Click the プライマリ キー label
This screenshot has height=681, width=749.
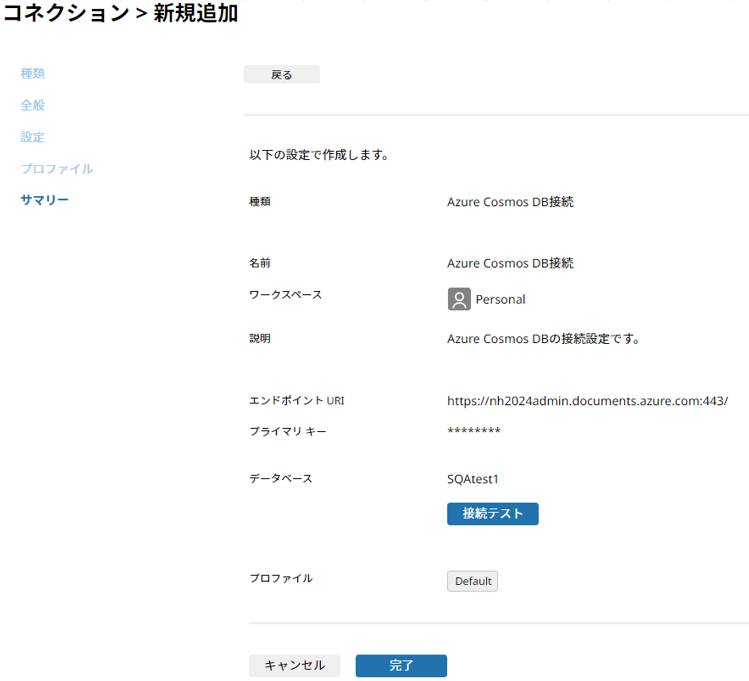(288, 431)
